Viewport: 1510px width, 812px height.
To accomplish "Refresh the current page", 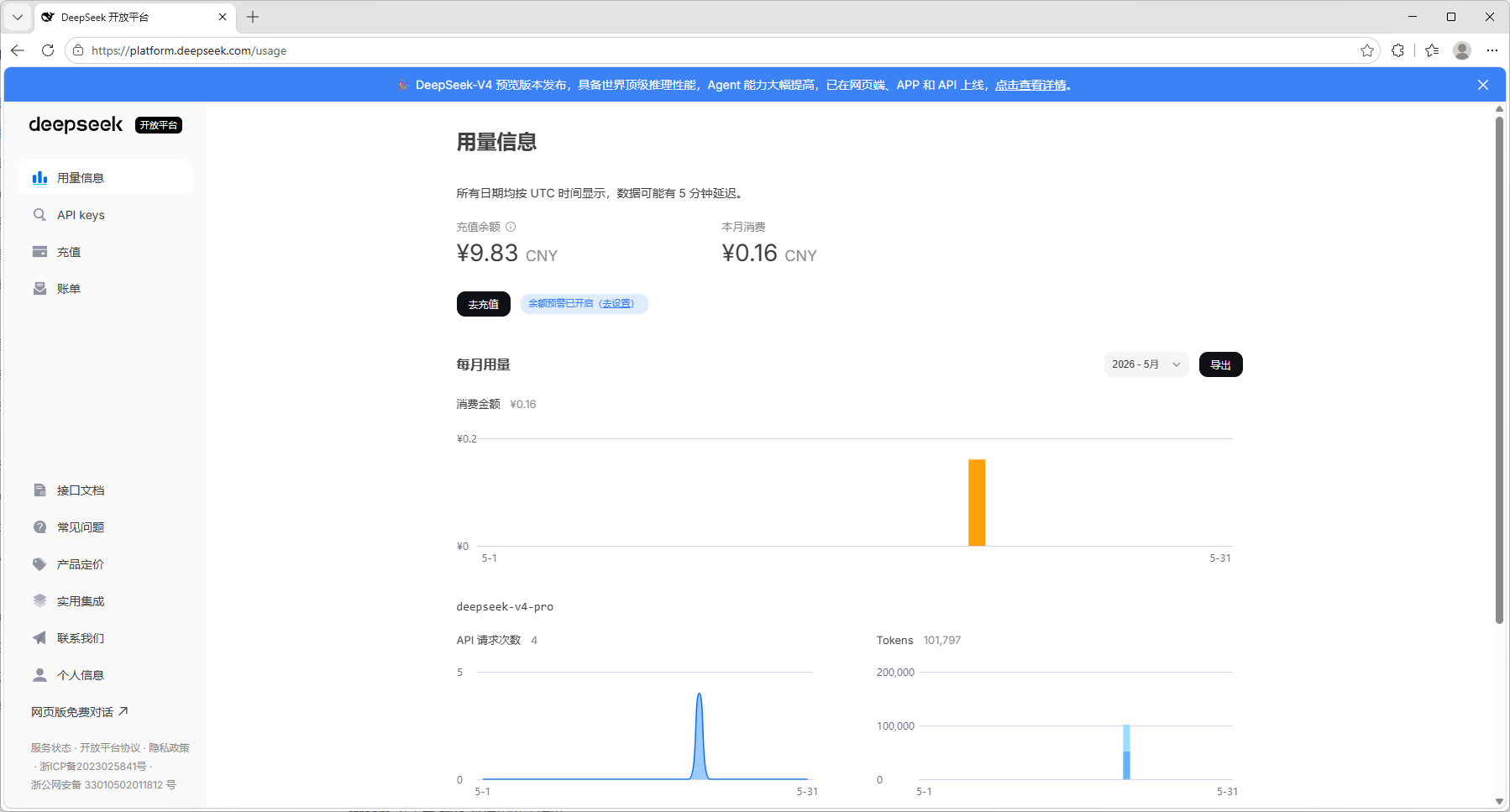I will tap(48, 50).
